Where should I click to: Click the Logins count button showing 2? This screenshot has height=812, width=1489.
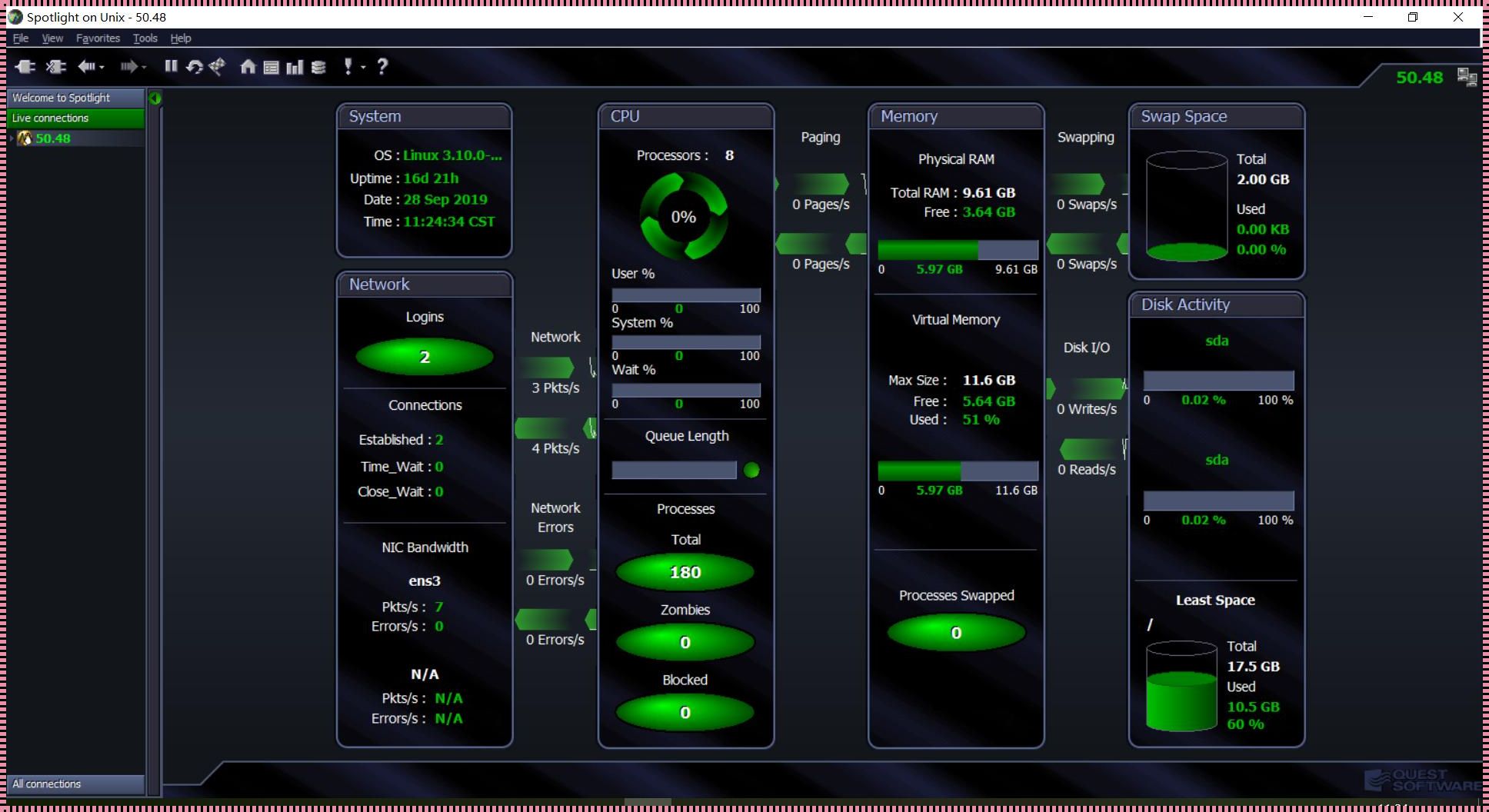[425, 357]
